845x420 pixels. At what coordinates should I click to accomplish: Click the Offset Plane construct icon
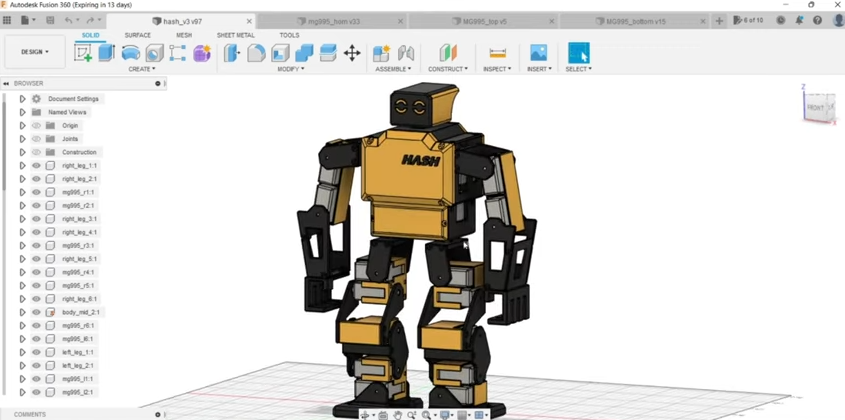(x=448, y=53)
